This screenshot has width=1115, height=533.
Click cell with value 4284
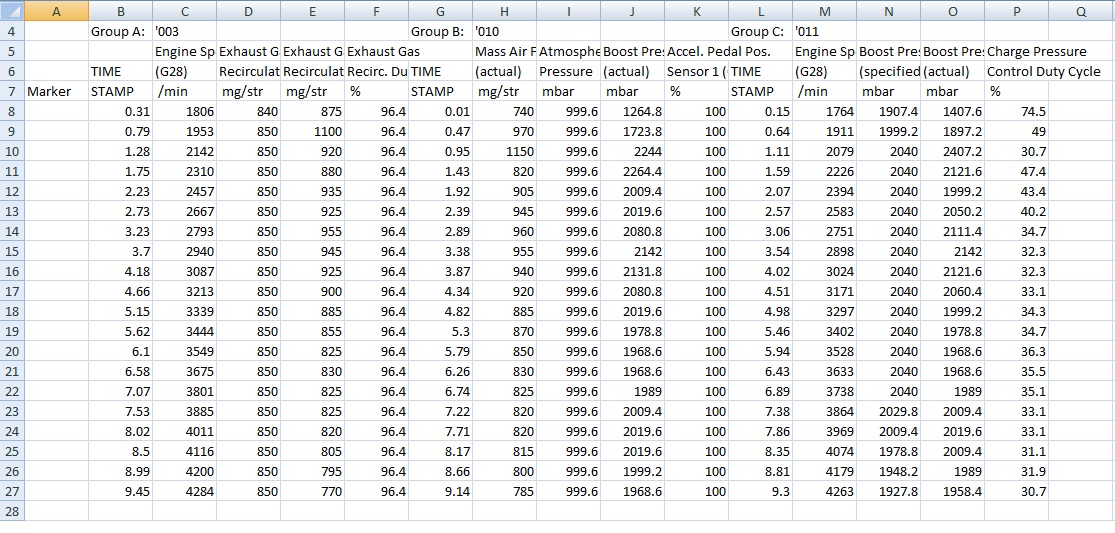[184, 490]
